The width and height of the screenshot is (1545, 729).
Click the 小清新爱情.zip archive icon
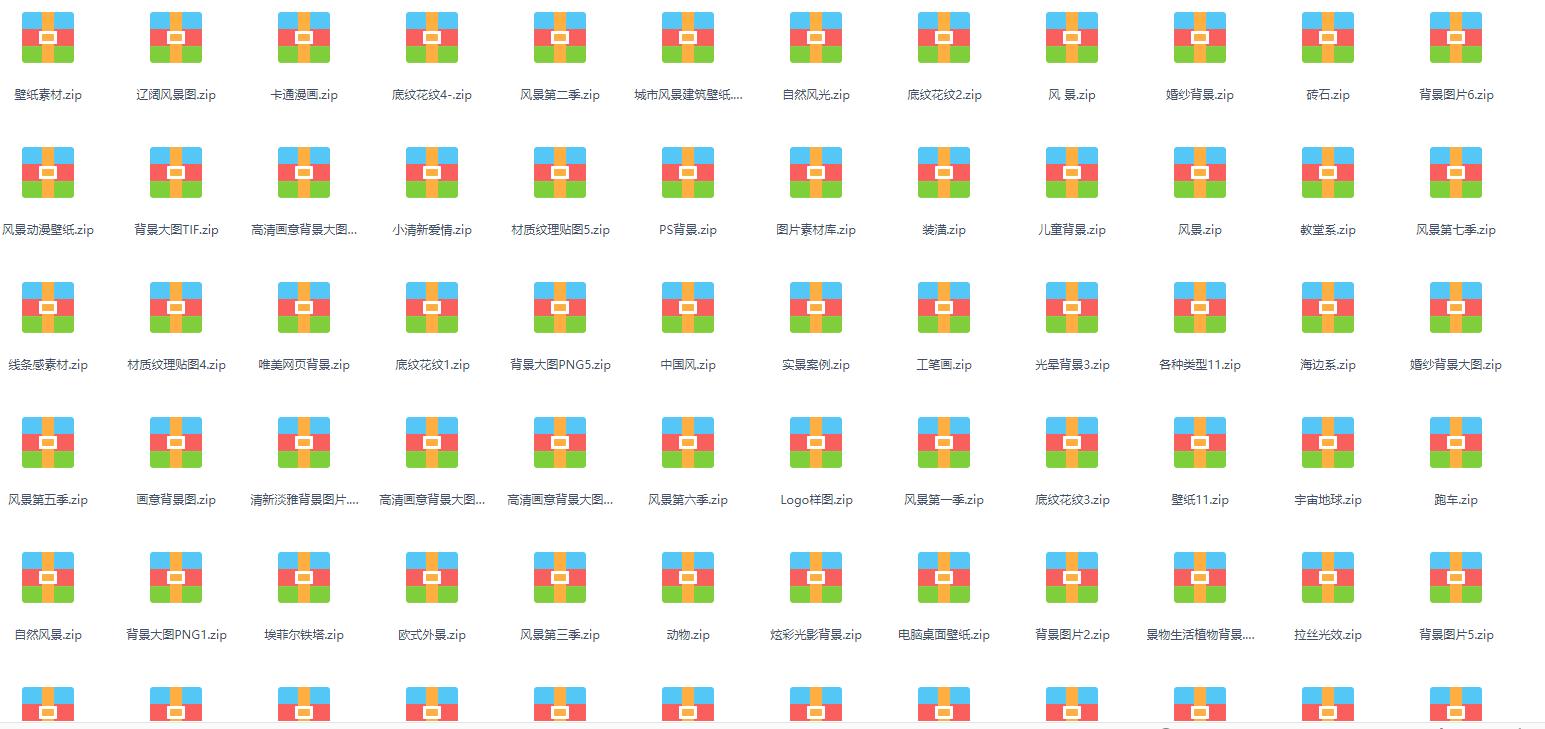432,173
